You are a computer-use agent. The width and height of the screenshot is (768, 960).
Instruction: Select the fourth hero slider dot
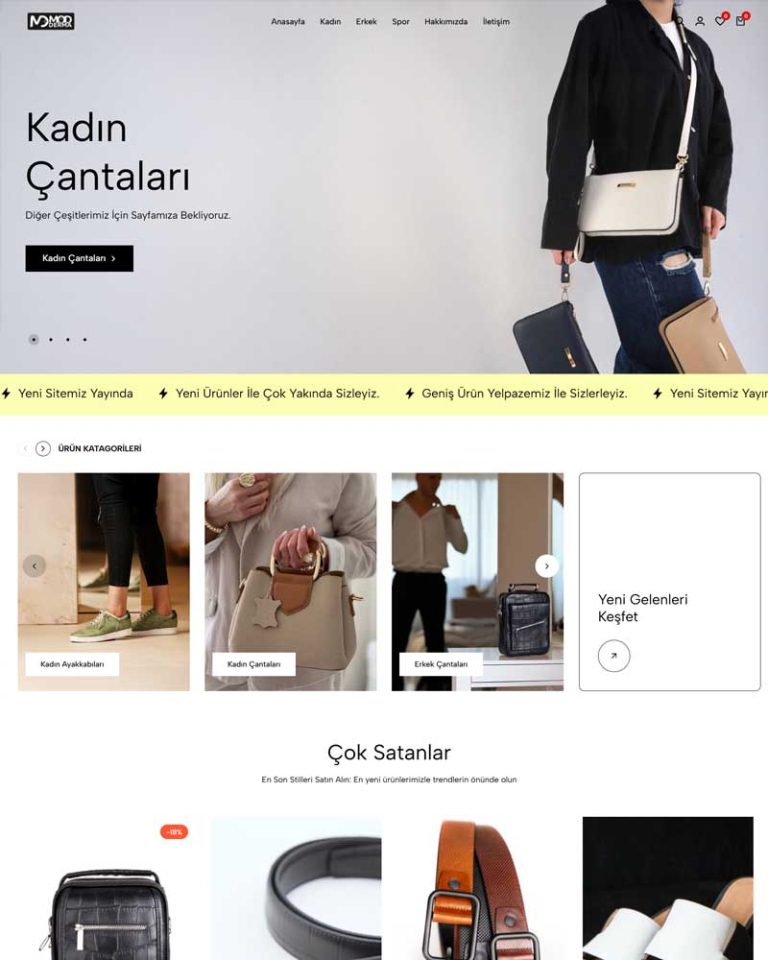(x=85, y=339)
